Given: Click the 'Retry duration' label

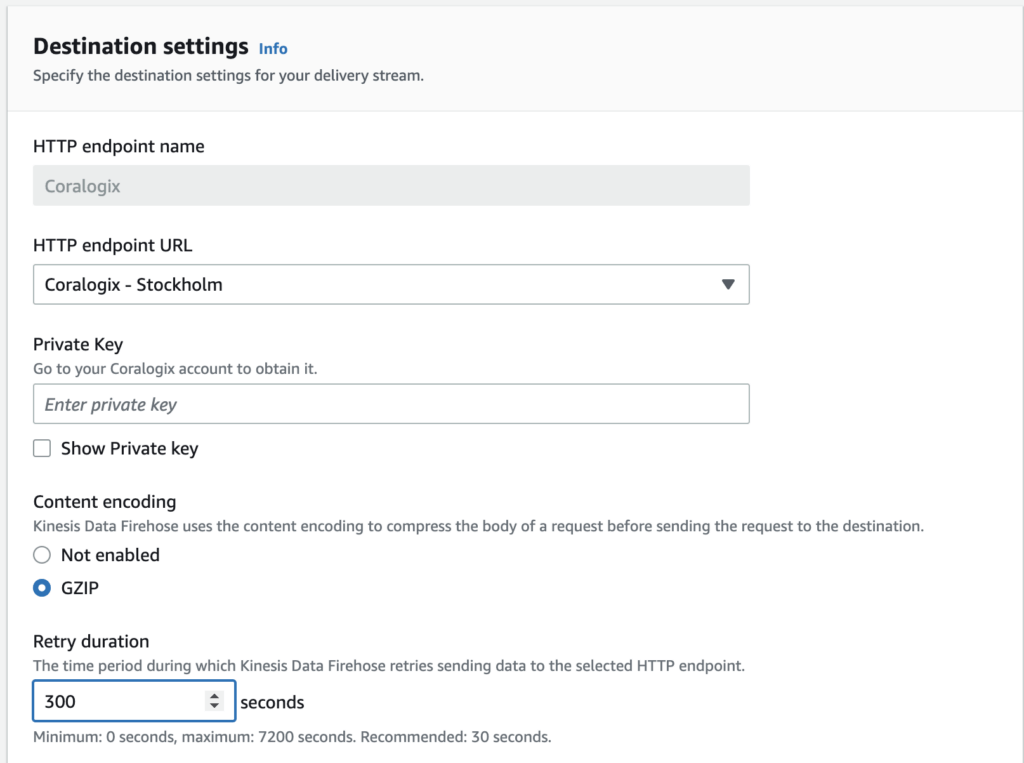Looking at the screenshot, I should point(91,641).
